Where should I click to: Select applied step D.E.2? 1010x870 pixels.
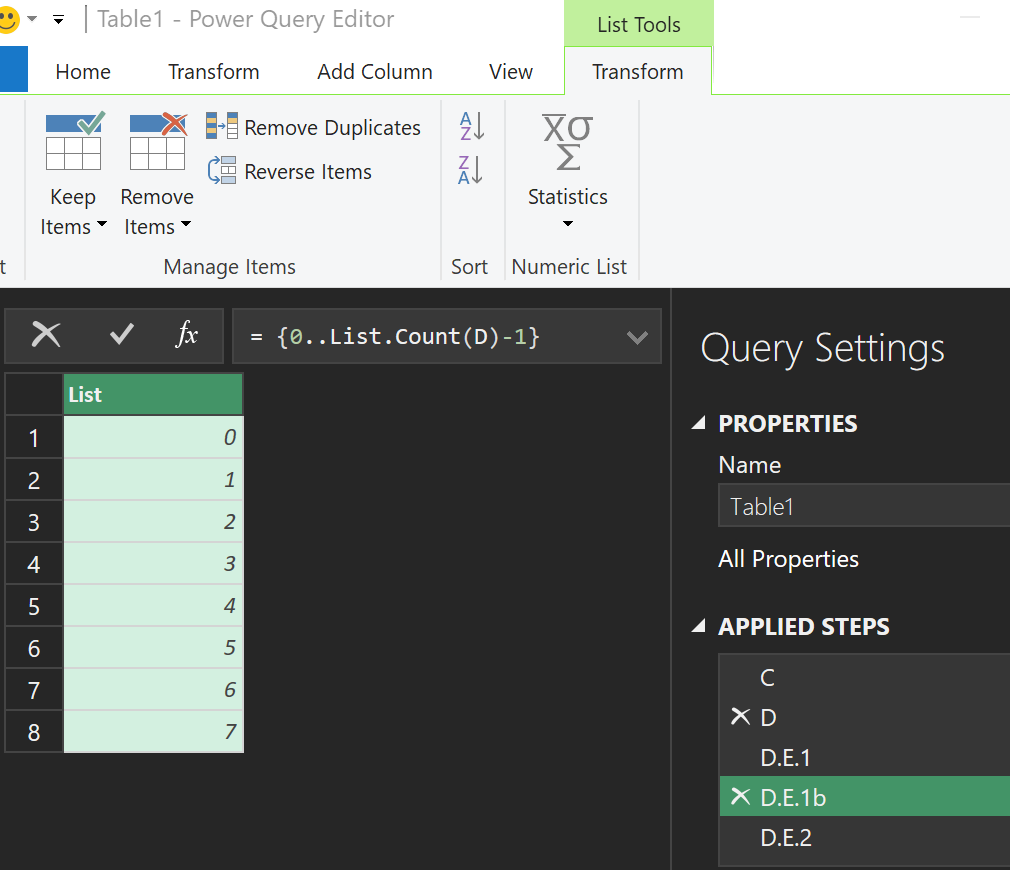tap(864, 837)
